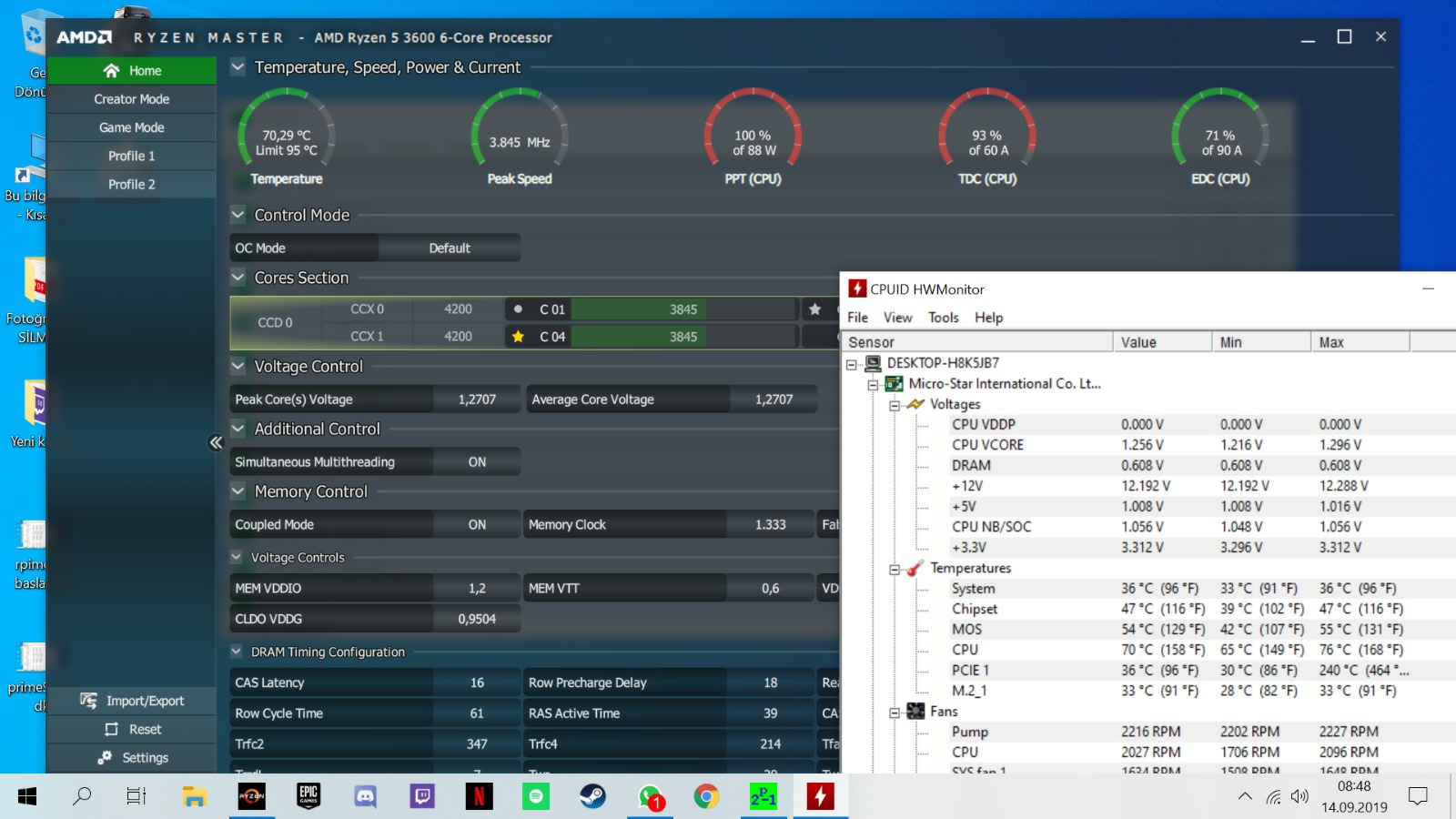Open taskbar Search
The height and width of the screenshot is (819, 1456).
82,797
